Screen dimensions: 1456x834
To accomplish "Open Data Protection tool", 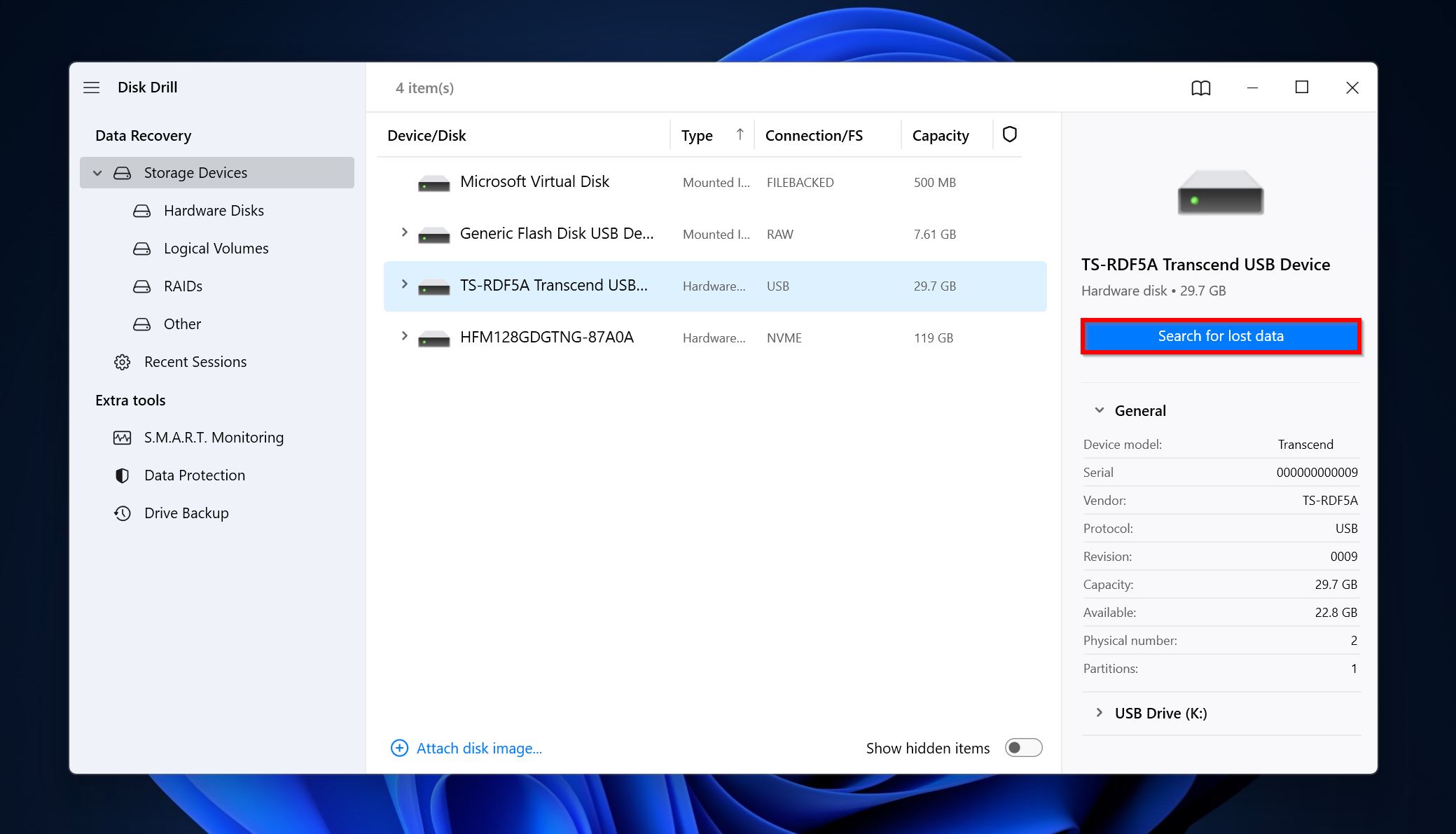I will [195, 475].
